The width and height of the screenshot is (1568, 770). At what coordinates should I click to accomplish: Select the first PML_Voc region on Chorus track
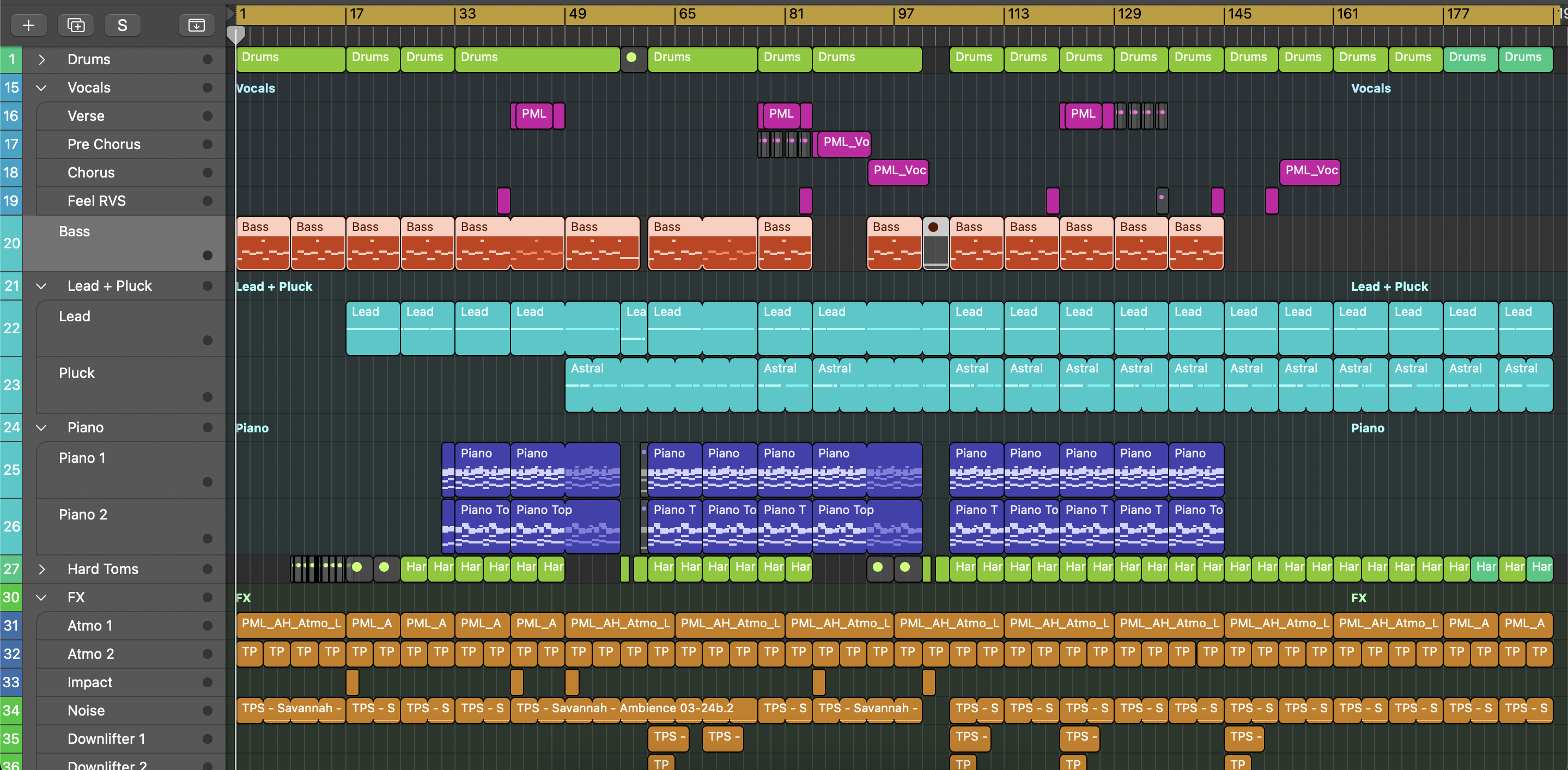tap(898, 173)
